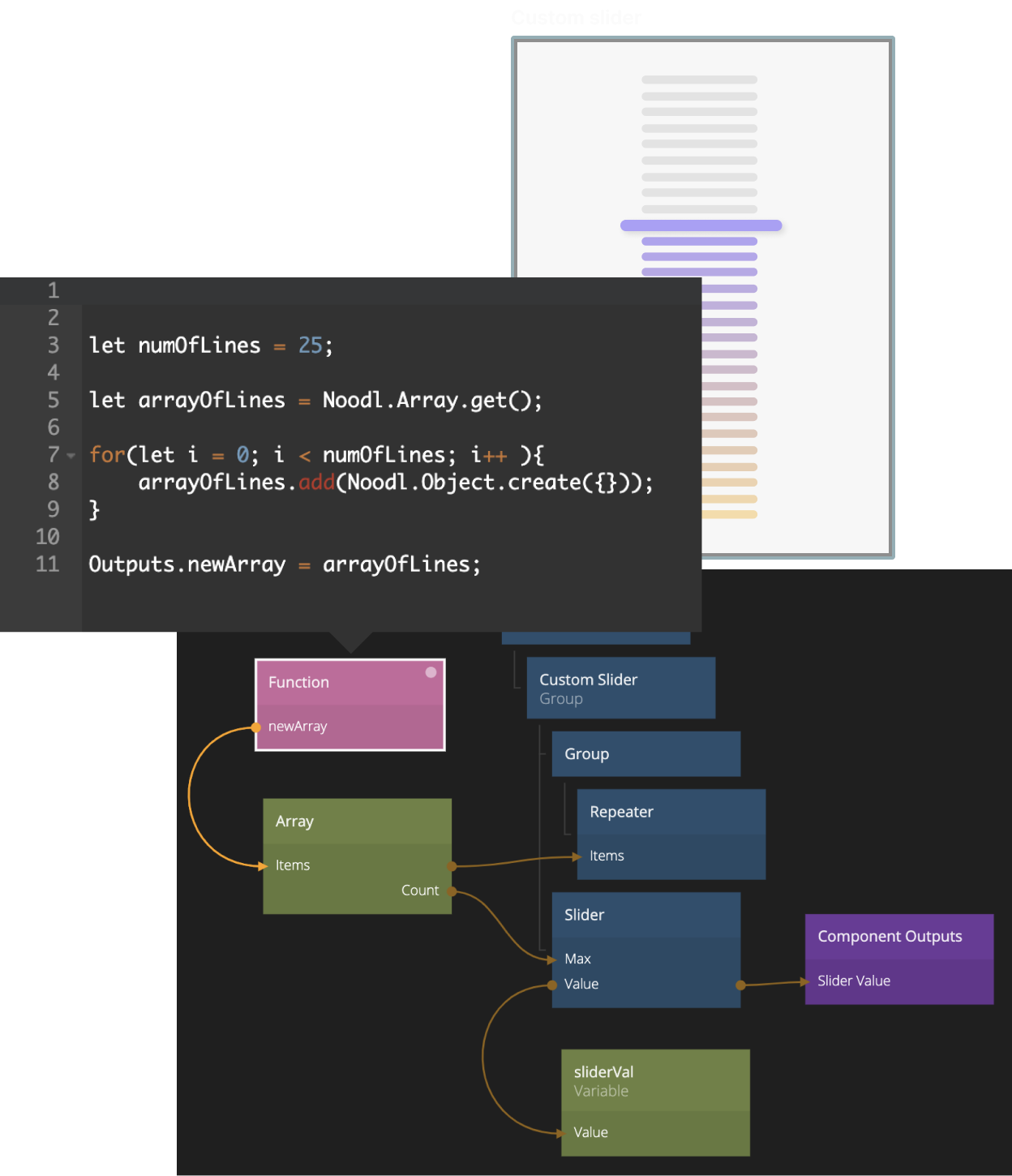Click the newArray output port on Function node
The height and width of the screenshot is (1176, 1012).
click(x=256, y=727)
